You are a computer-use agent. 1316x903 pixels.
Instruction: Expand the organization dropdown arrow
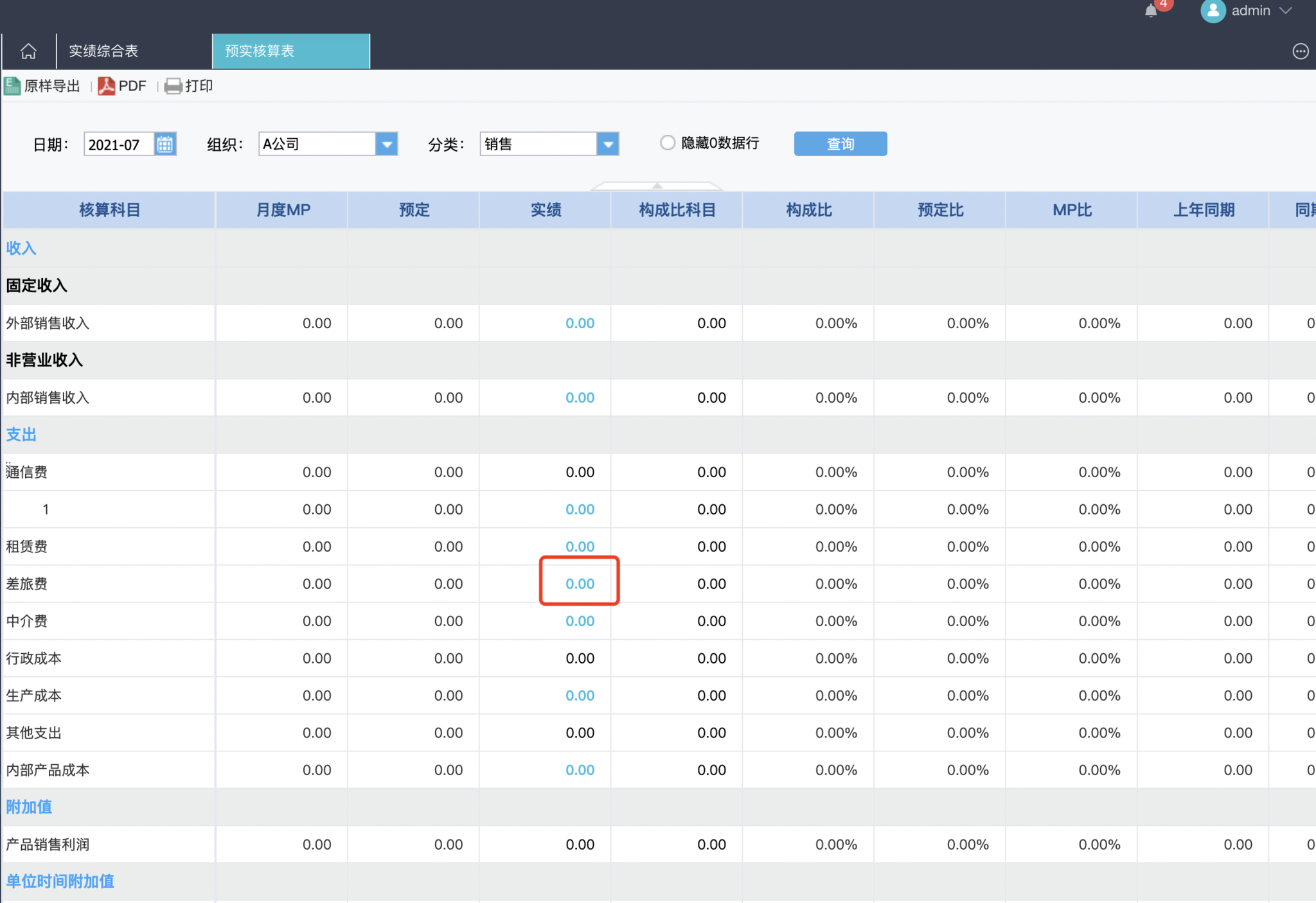[386, 144]
